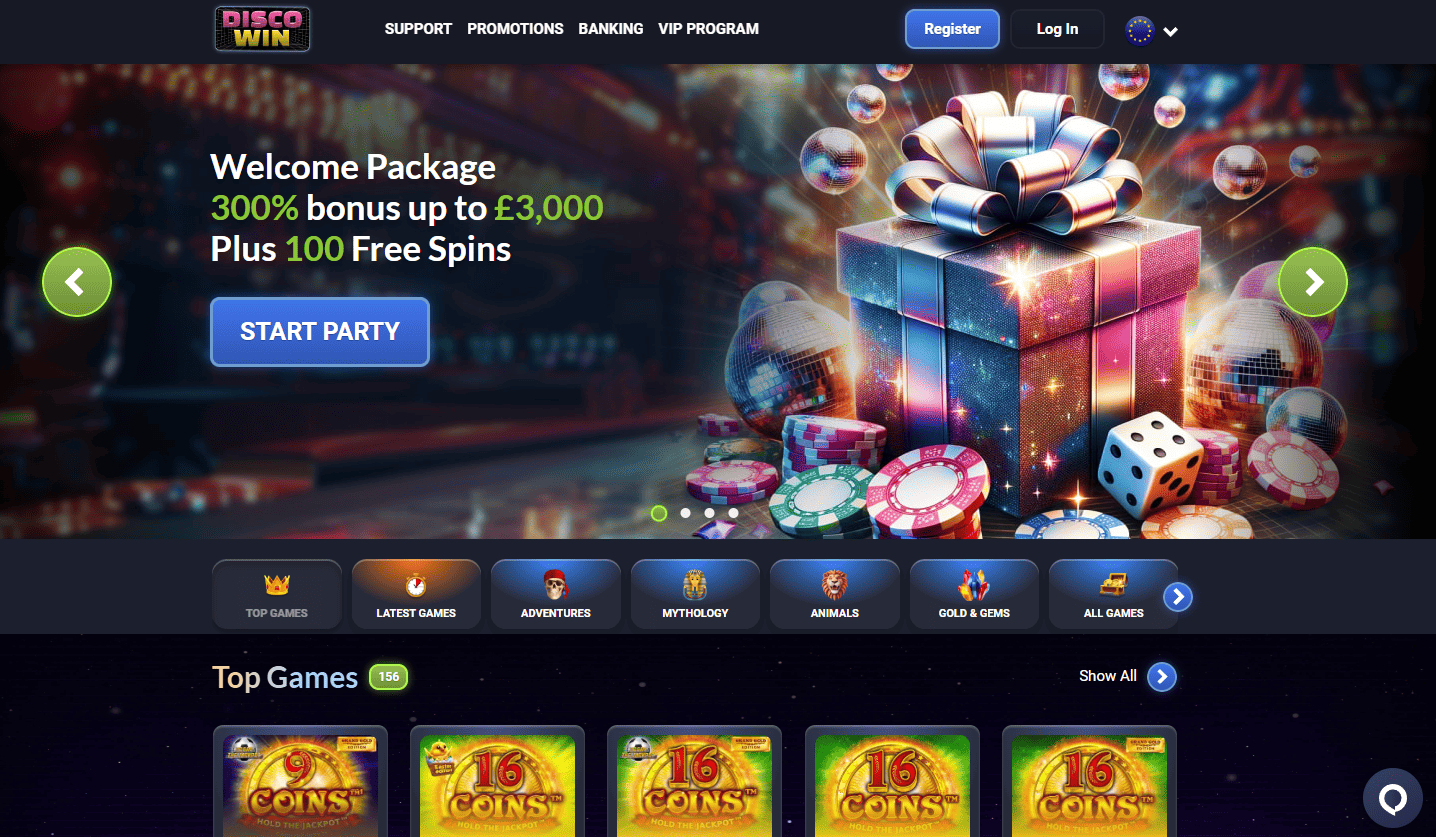Open Latest Games stopwatch category
Image resolution: width=1436 pixels, height=837 pixels.
[x=416, y=594]
